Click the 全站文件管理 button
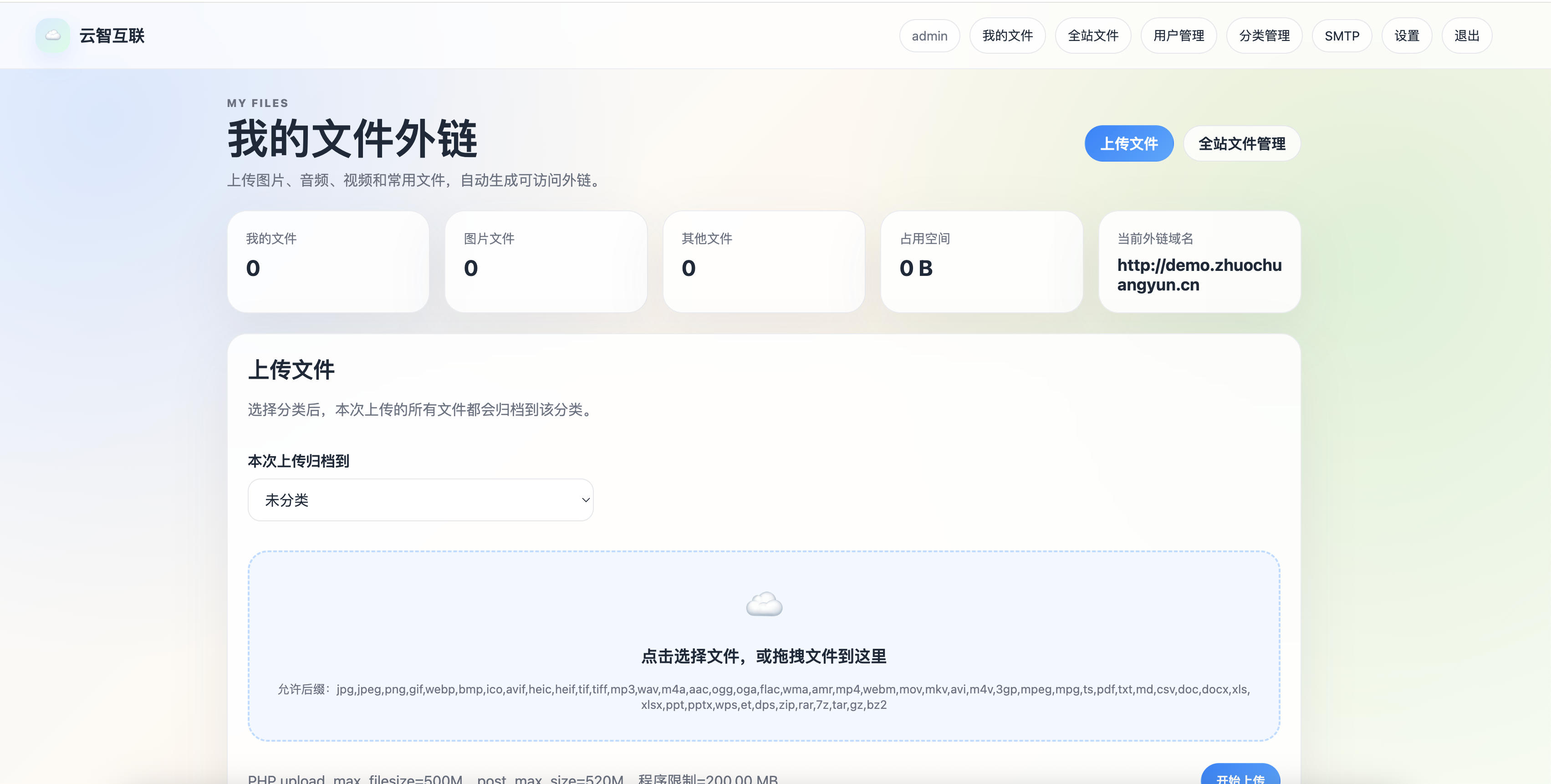Viewport: 1551px width, 784px height. [1241, 143]
